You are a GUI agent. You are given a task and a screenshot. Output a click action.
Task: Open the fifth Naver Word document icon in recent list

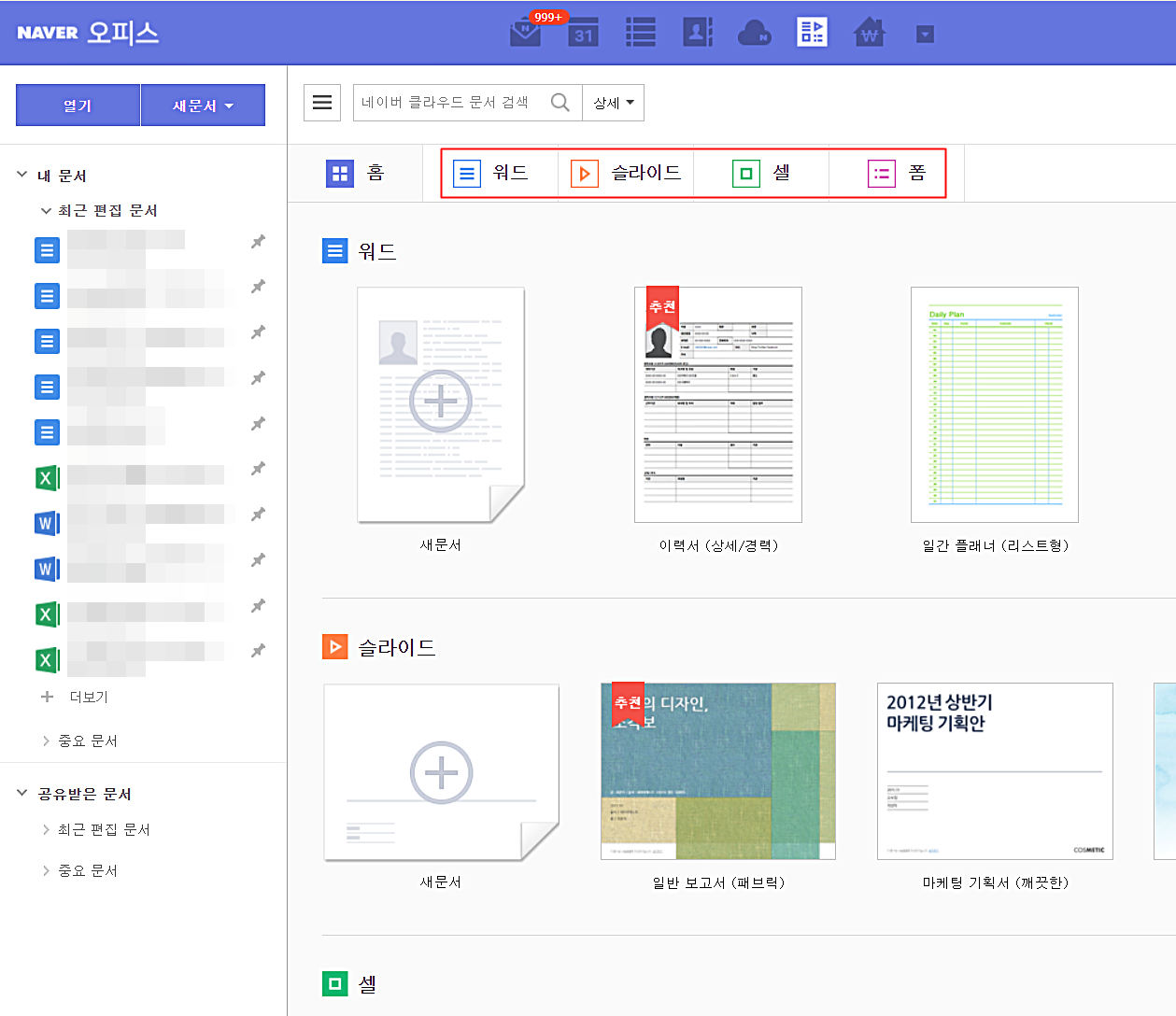click(x=47, y=432)
